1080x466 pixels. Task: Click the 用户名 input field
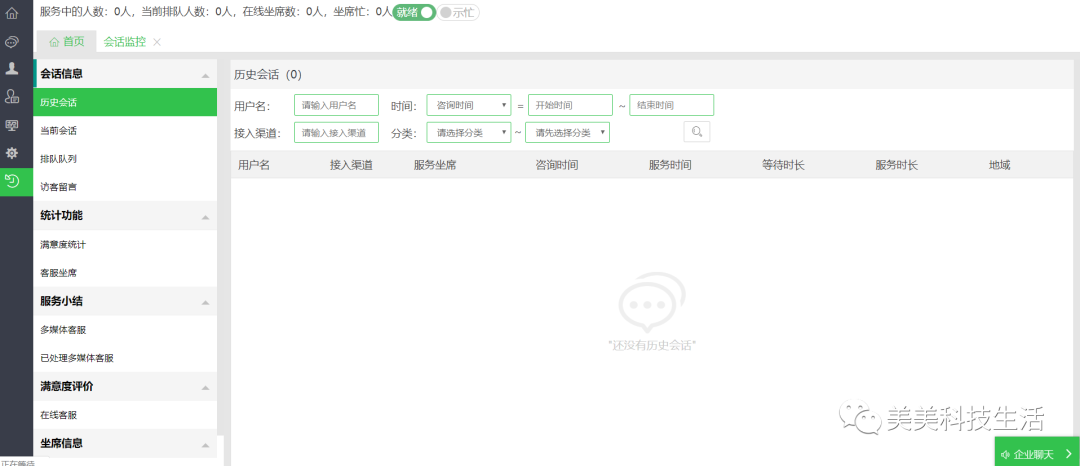tap(336, 105)
